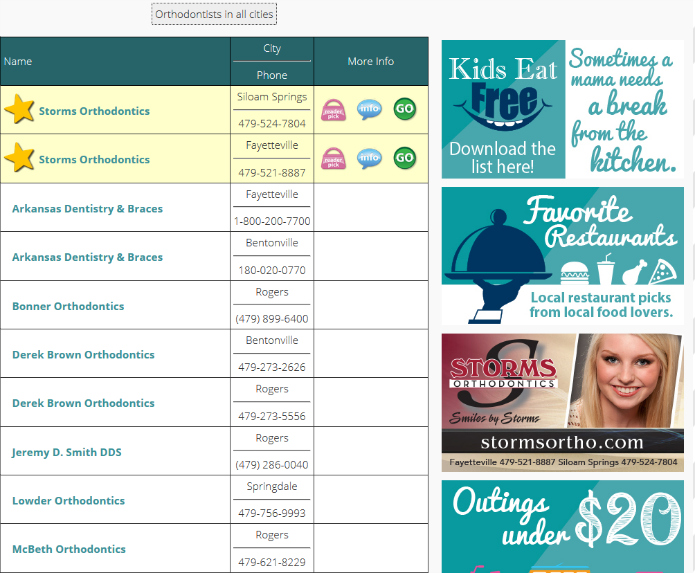
Task: Click the Favorite Restaurants banner
Action: 562,256
